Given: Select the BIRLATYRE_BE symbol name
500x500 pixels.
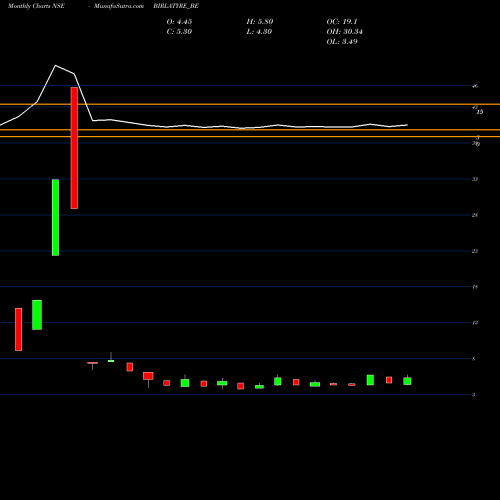Looking at the screenshot, I should click(x=176, y=6).
